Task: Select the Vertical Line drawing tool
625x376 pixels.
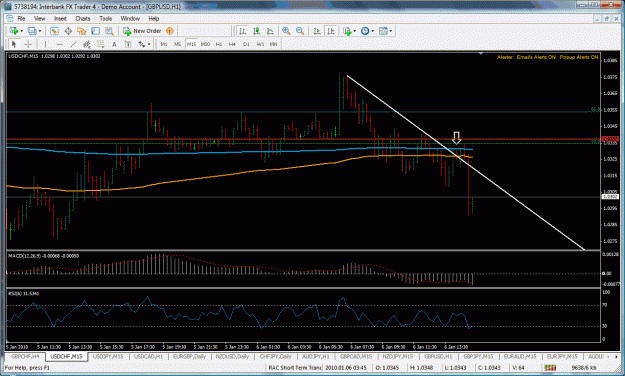Action: click(x=45, y=44)
